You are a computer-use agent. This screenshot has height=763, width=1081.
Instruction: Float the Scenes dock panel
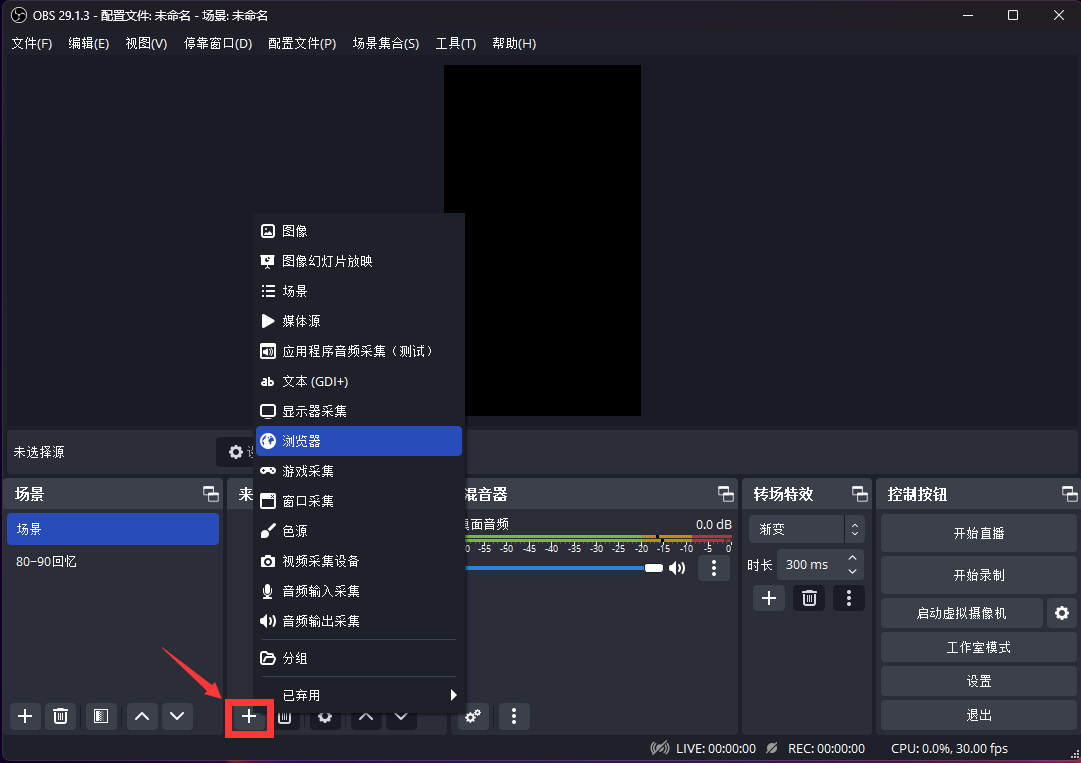point(210,494)
